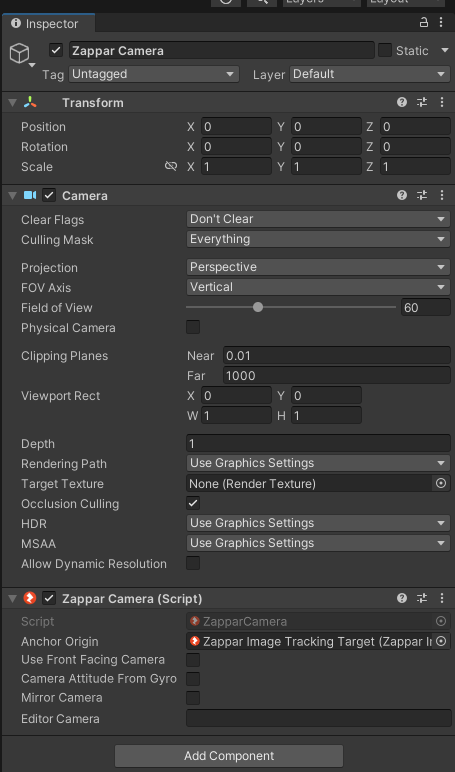Disable Zappar Camera script checkbox
This screenshot has height=772, width=455.
pyautogui.click(x=49, y=598)
